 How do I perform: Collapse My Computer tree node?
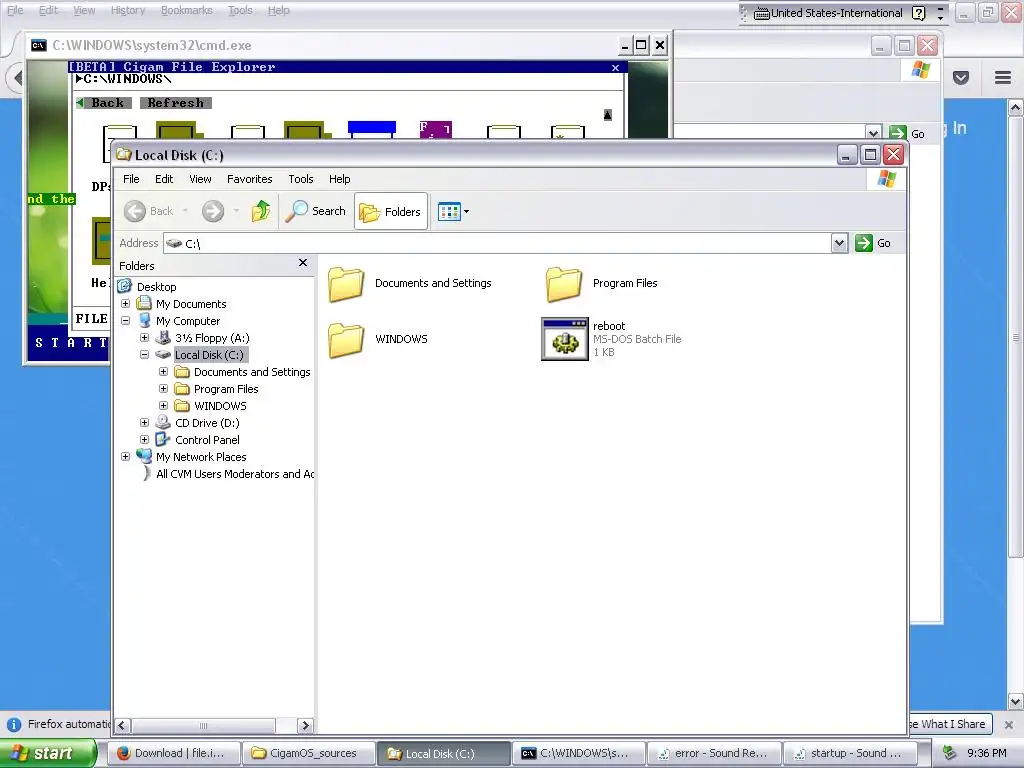coord(125,321)
